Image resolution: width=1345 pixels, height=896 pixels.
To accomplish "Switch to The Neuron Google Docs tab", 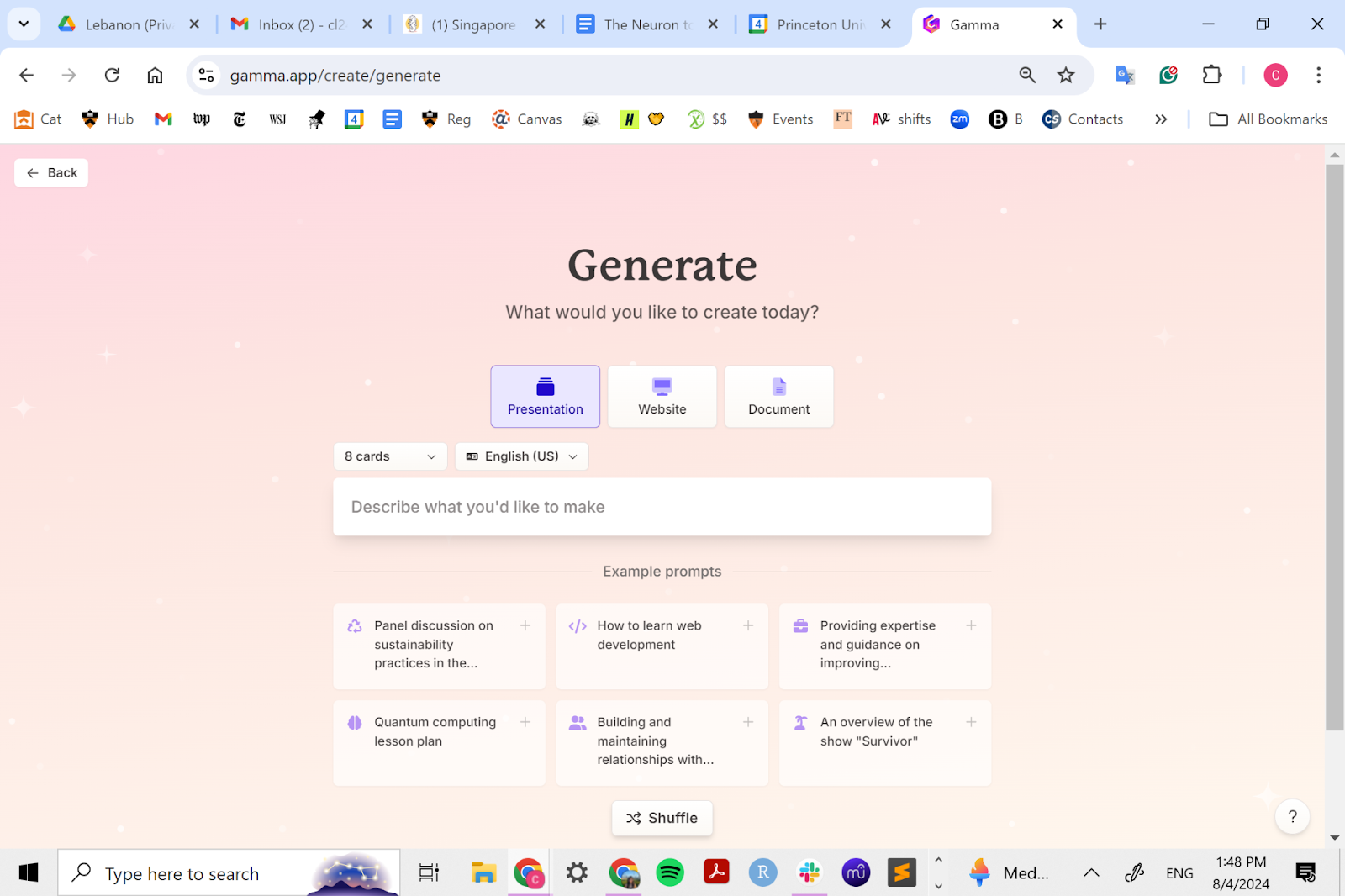I will pyautogui.click(x=646, y=24).
